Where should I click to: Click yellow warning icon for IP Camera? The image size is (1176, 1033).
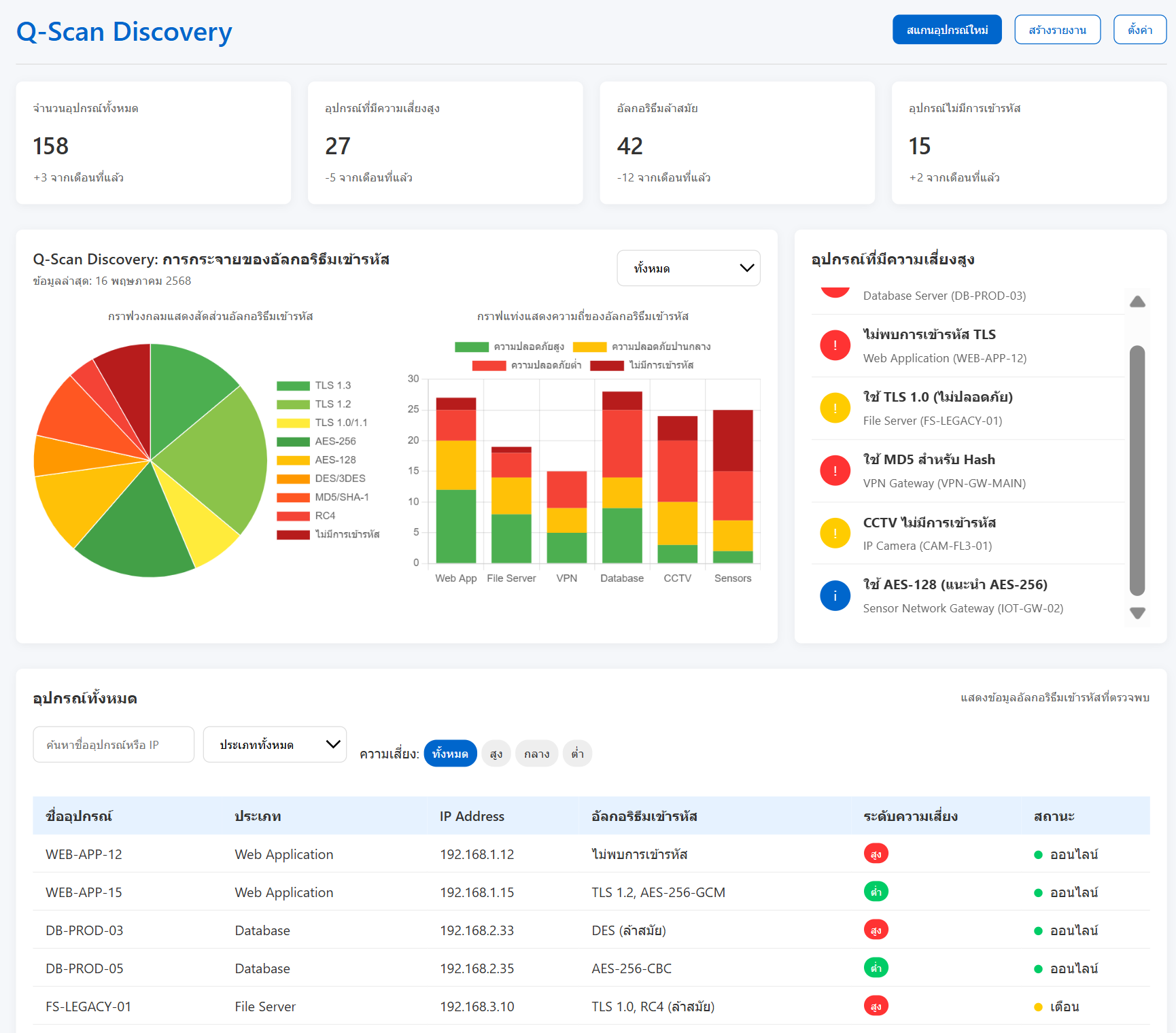835,533
